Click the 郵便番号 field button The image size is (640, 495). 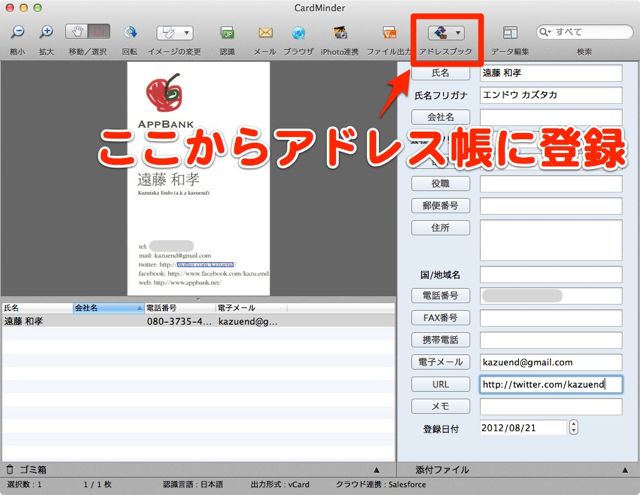tap(440, 206)
